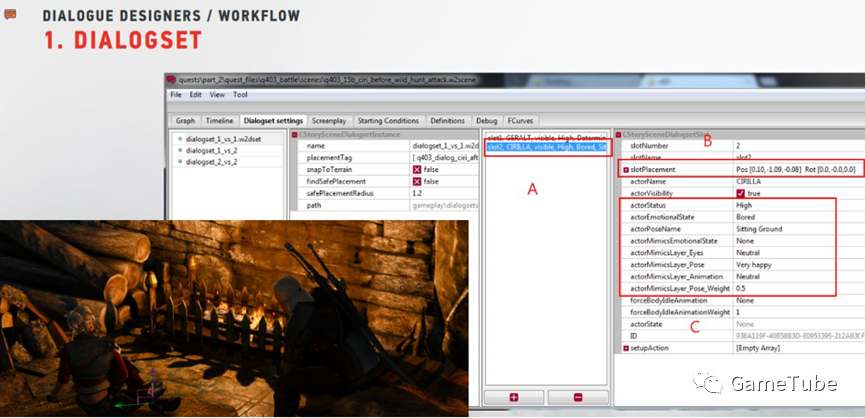Select slot2 CIRILLA in the slot list

coord(546,147)
